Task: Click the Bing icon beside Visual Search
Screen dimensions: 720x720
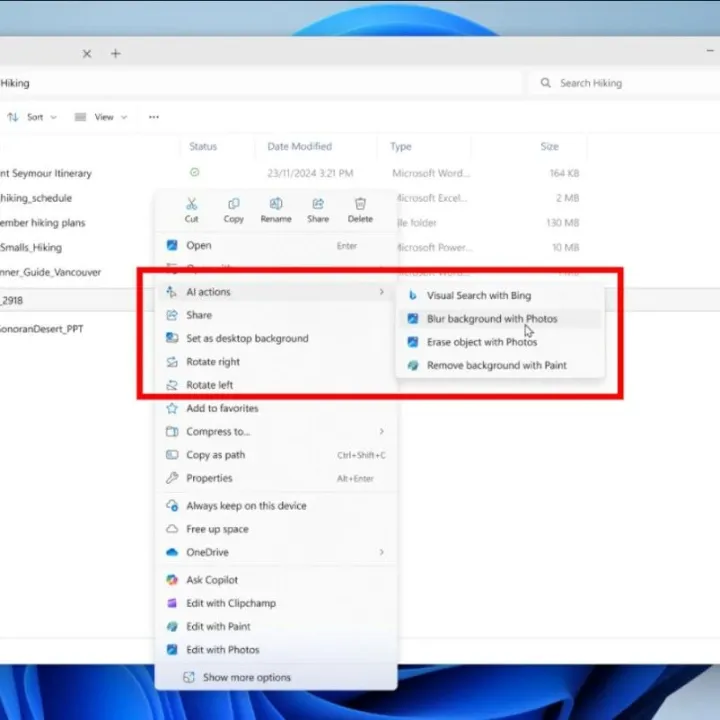Action: [413, 295]
